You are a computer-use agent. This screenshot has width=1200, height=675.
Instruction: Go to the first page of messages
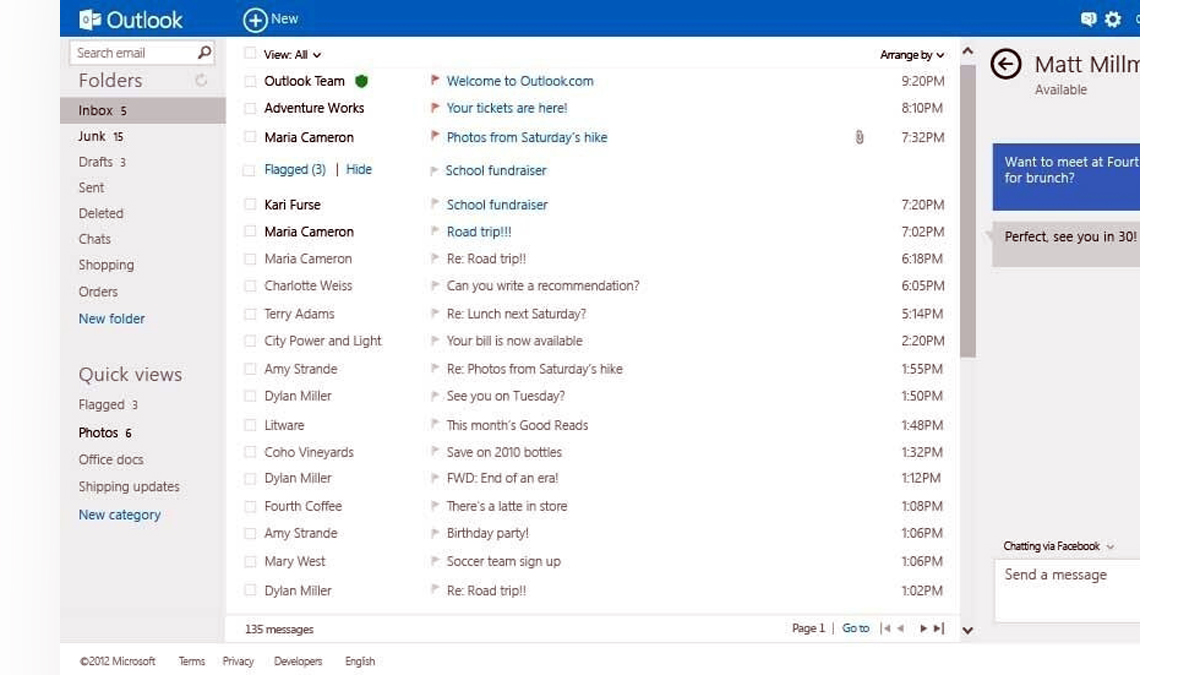point(884,628)
